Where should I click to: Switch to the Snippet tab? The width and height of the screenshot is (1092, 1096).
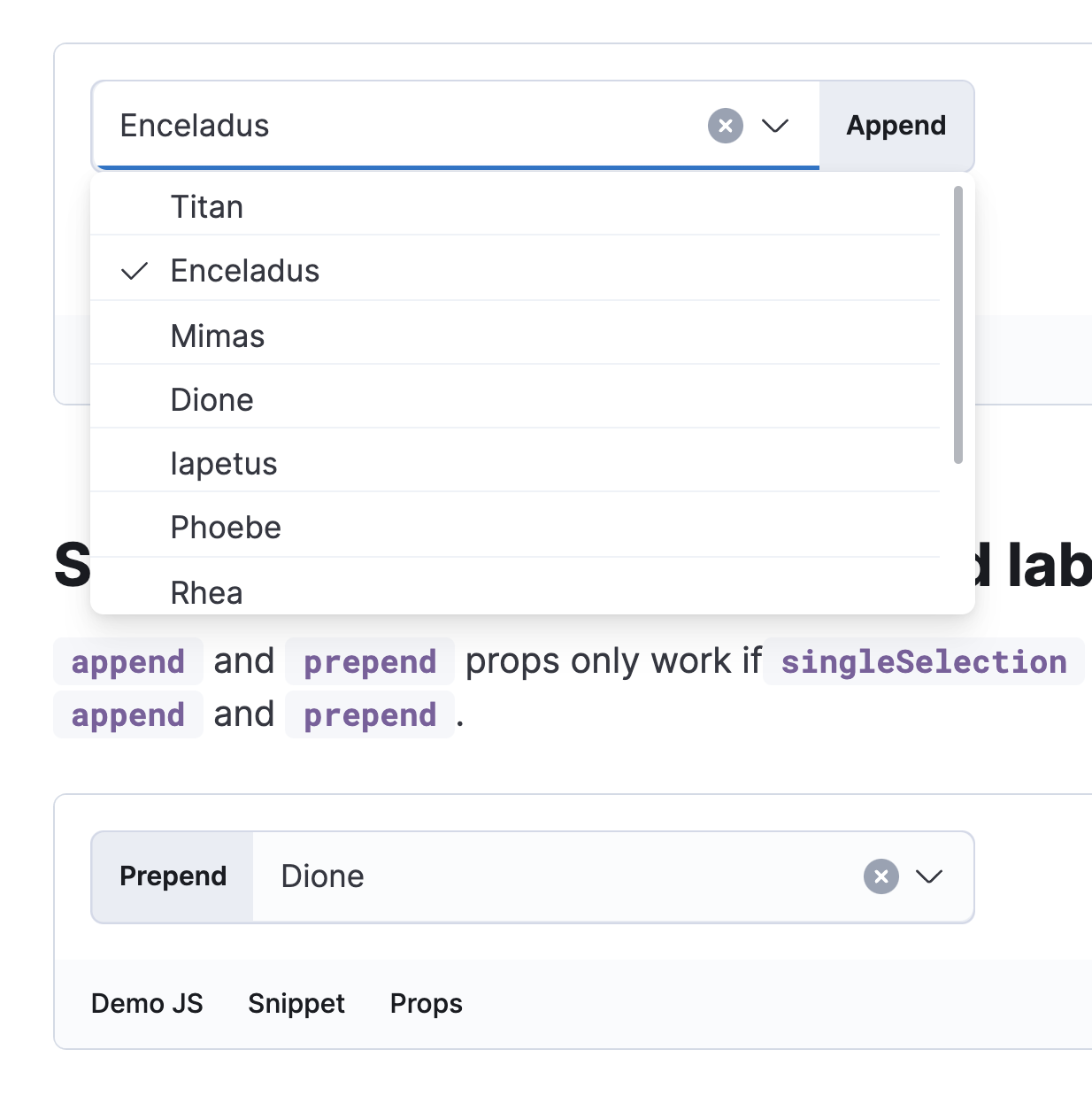tap(296, 1004)
